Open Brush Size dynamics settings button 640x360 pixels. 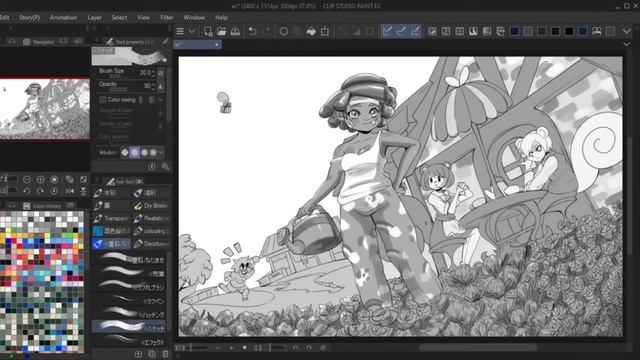(x=161, y=73)
